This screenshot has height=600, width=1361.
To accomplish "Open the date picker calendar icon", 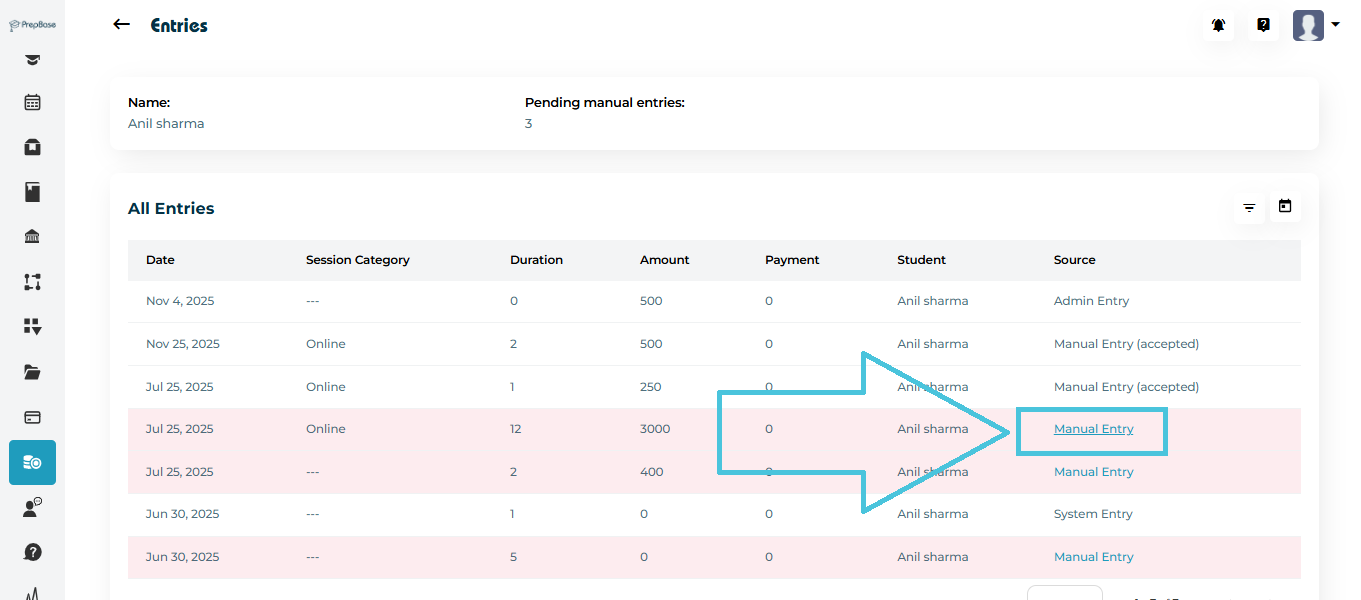I will (1285, 207).
